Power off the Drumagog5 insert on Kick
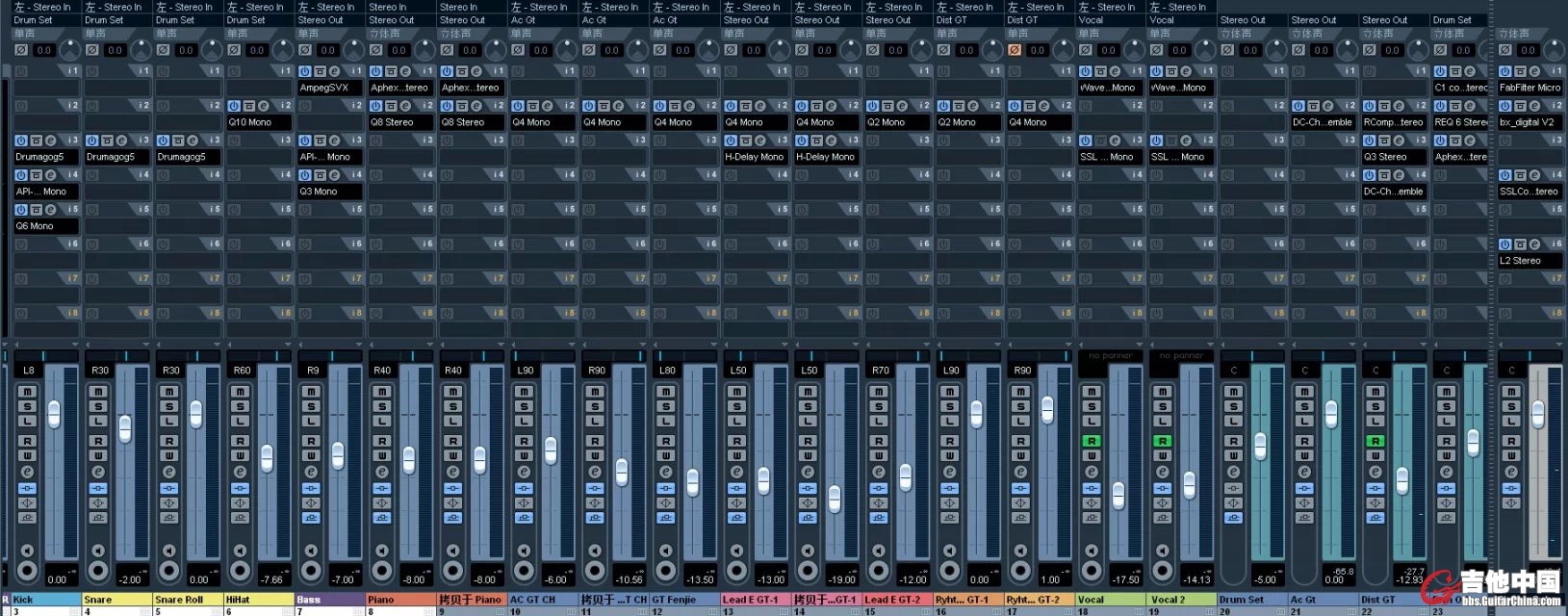The width and height of the screenshot is (1568, 616). coord(21,141)
